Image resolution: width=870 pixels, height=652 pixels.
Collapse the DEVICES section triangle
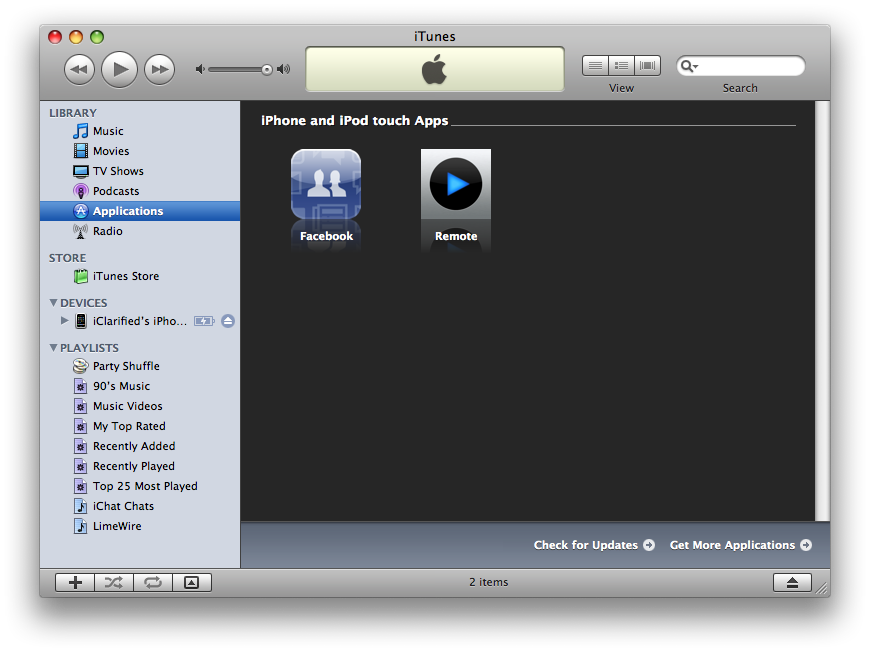coord(53,302)
